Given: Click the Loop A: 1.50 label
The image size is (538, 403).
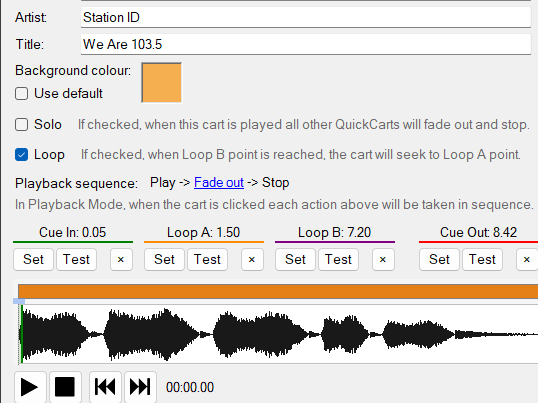Looking at the screenshot, I should pos(203,233).
